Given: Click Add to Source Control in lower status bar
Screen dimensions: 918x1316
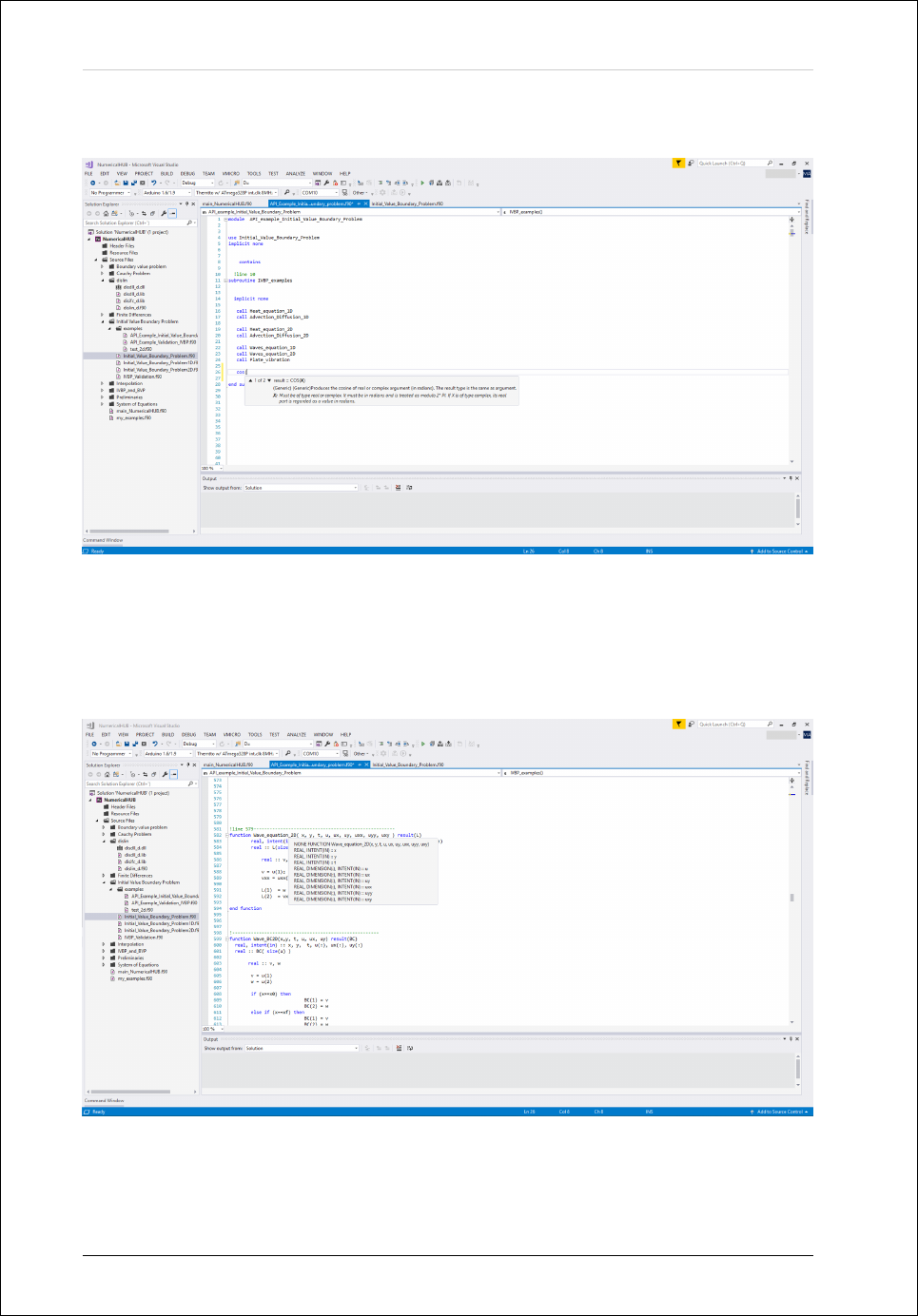Looking at the screenshot, I should pyautogui.click(x=780, y=1112).
